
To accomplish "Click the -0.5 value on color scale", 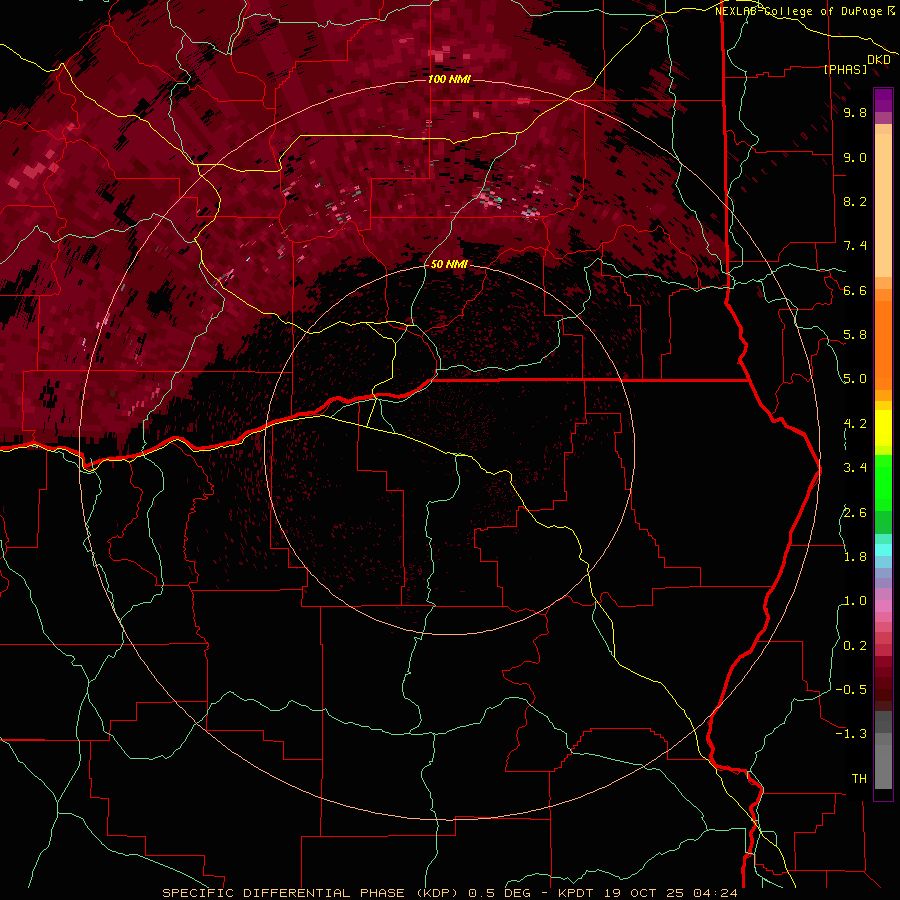I will [852, 690].
